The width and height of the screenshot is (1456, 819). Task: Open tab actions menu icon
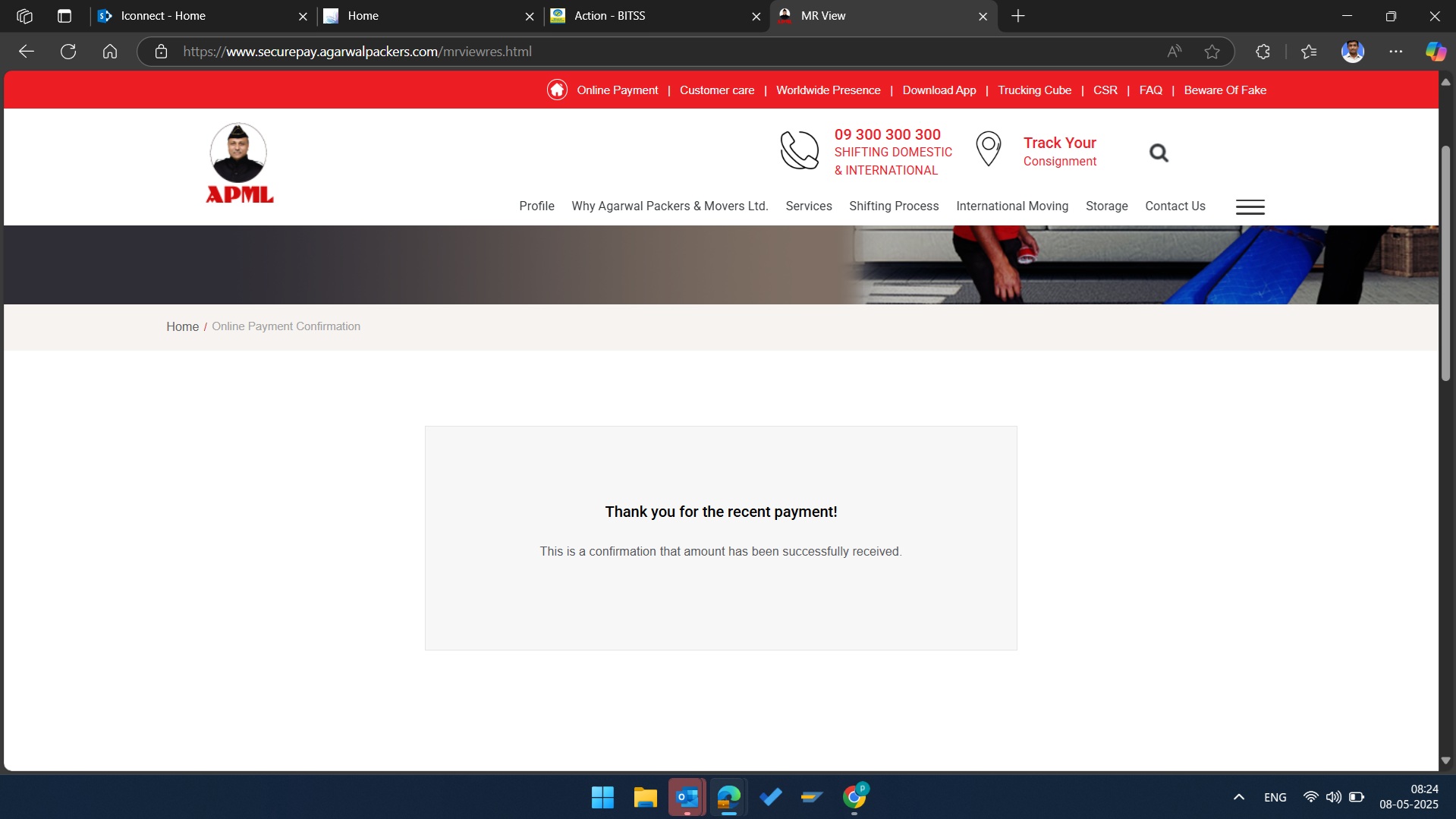coord(64,16)
